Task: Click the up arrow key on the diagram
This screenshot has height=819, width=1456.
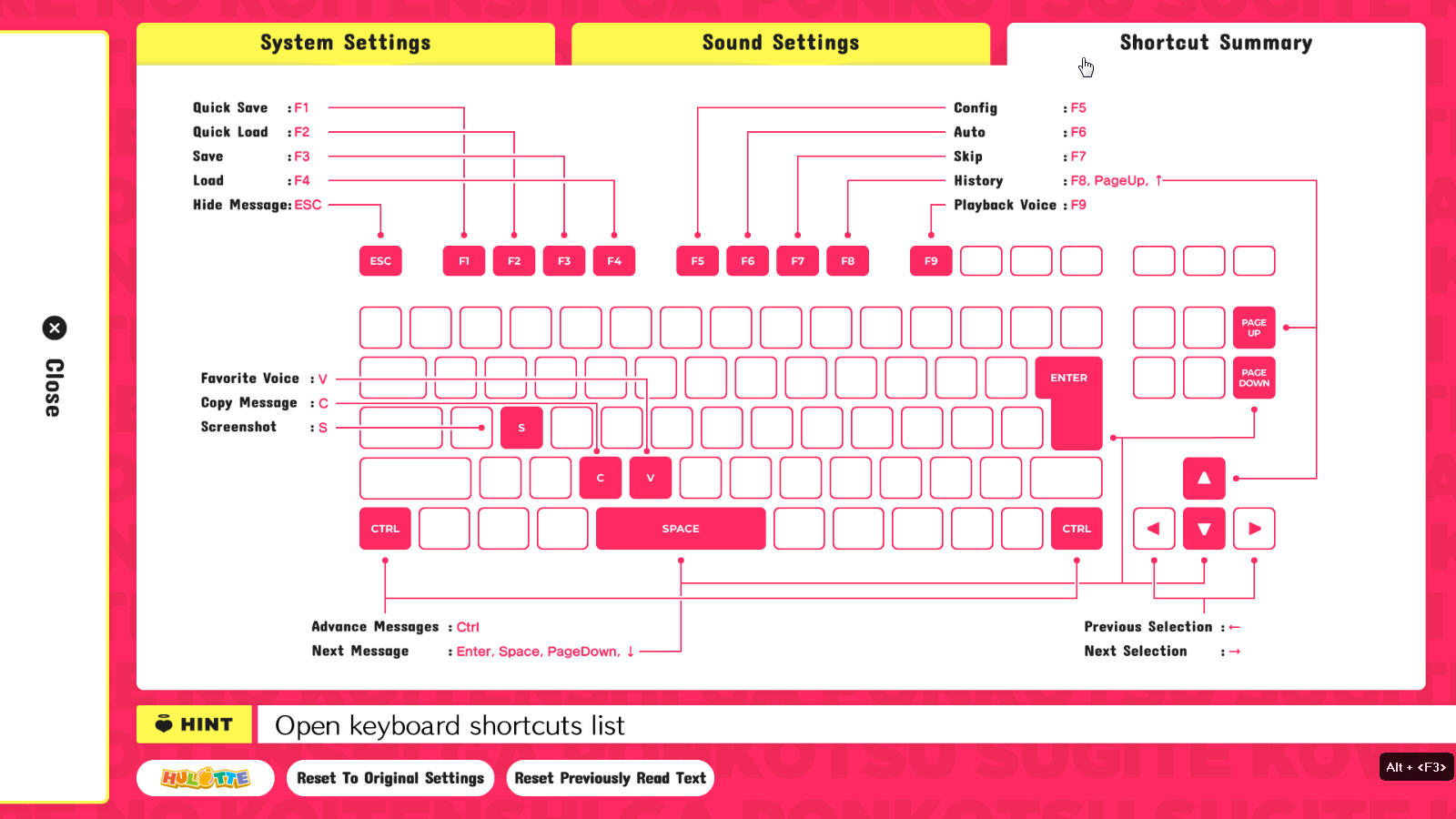Action: pyautogui.click(x=1204, y=478)
